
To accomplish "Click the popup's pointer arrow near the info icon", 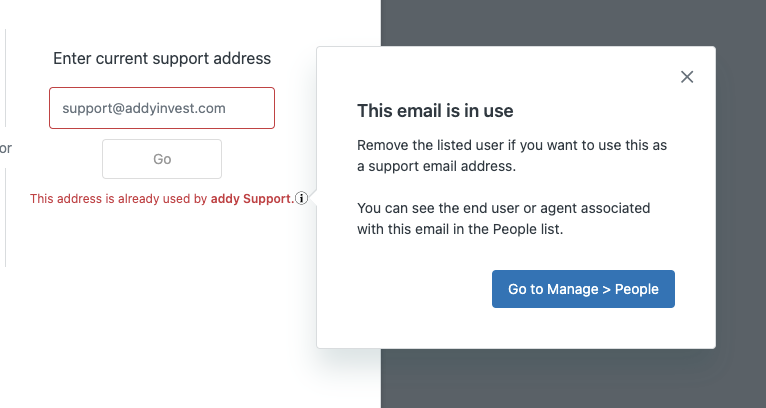I will tap(313, 198).
